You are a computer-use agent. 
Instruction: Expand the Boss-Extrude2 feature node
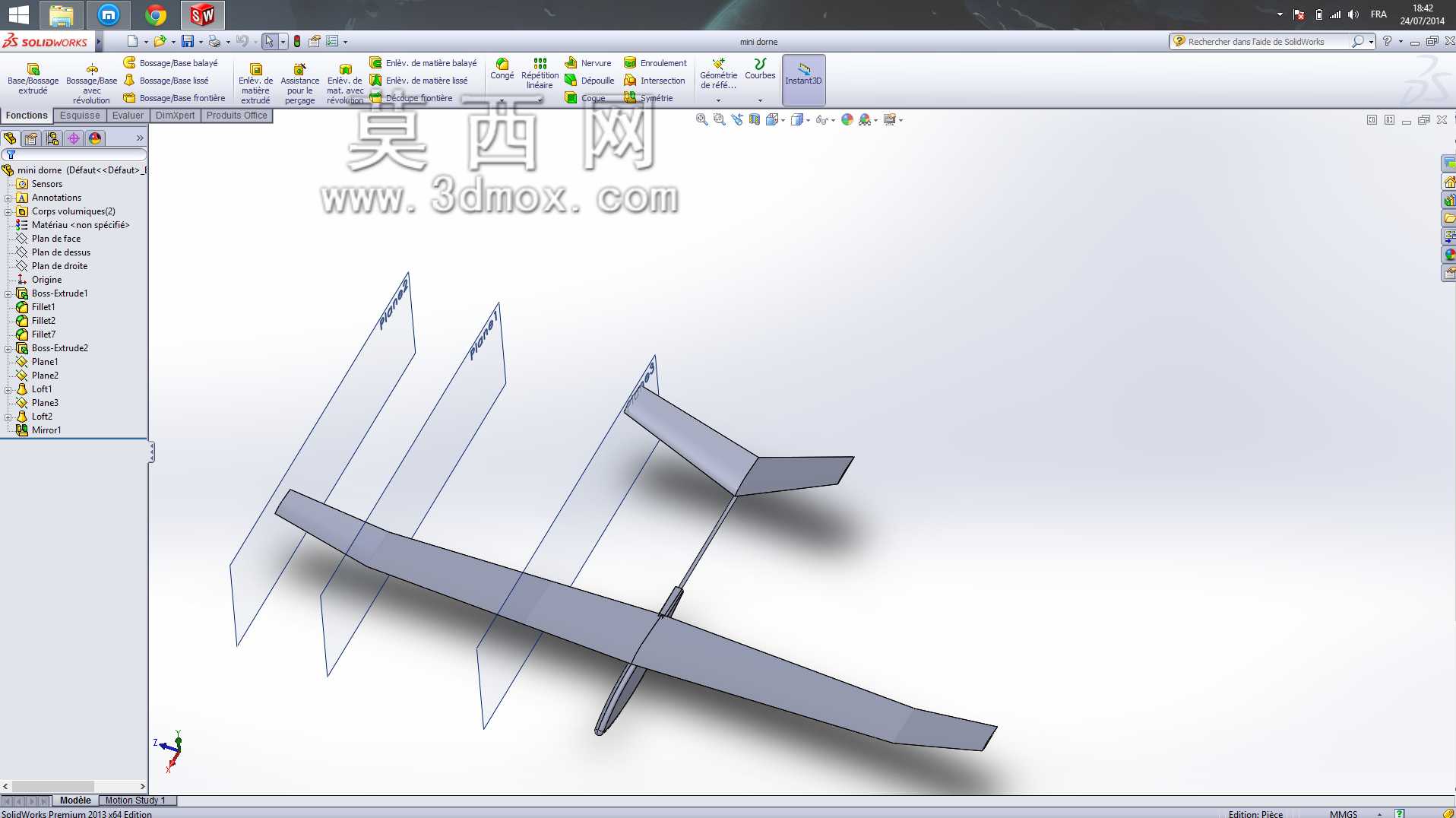click(8, 348)
